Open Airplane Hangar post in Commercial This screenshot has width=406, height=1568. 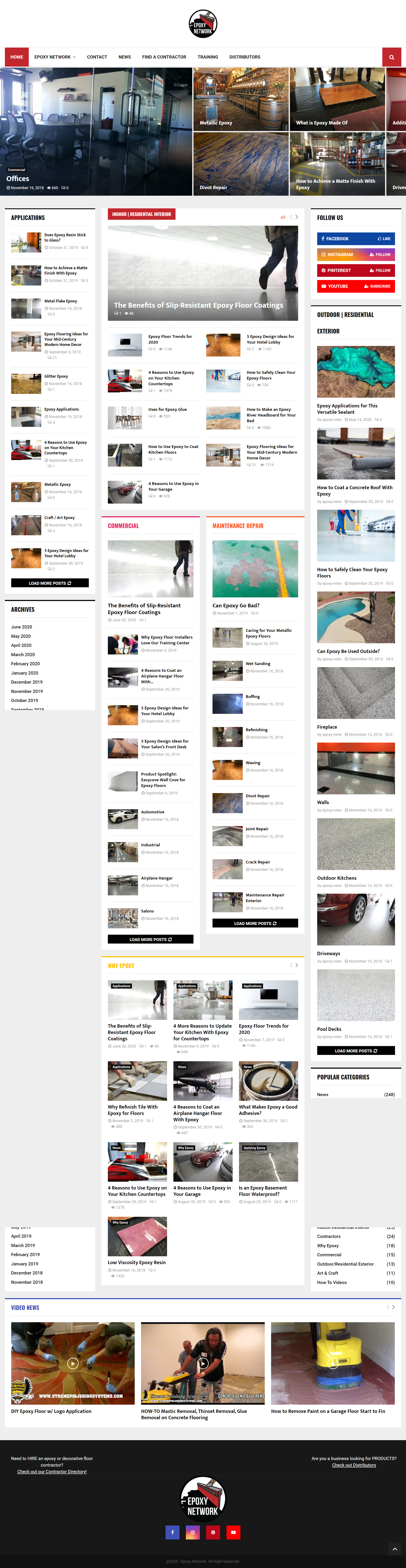click(157, 878)
